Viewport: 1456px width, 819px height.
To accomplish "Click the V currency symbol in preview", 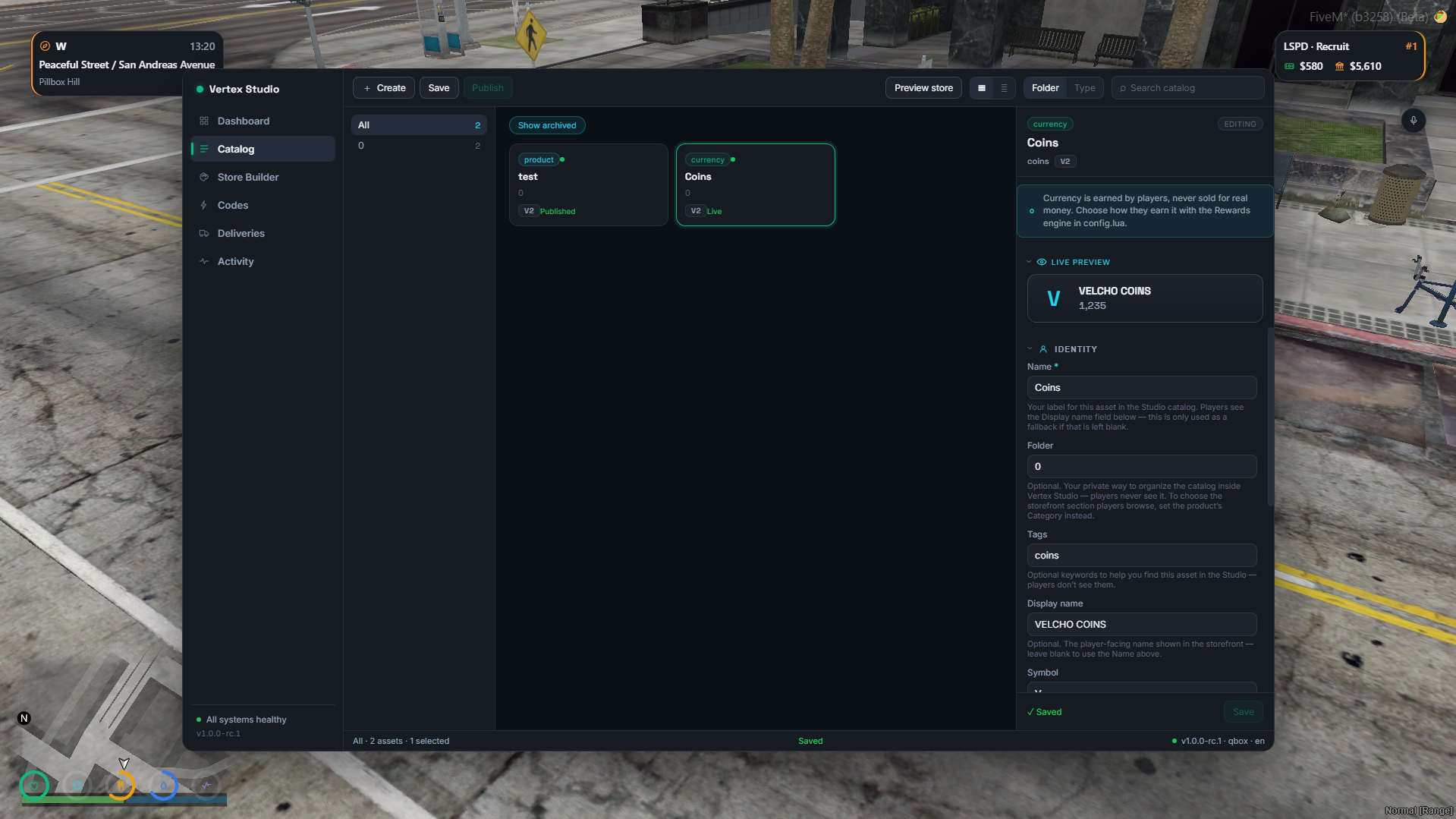I will pos(1053,298).
